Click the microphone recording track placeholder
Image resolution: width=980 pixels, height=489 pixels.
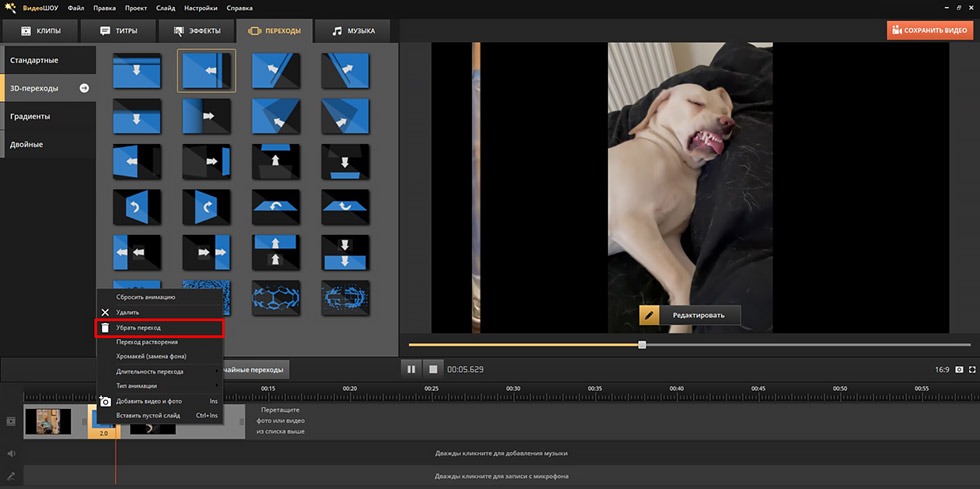point(501,476)
